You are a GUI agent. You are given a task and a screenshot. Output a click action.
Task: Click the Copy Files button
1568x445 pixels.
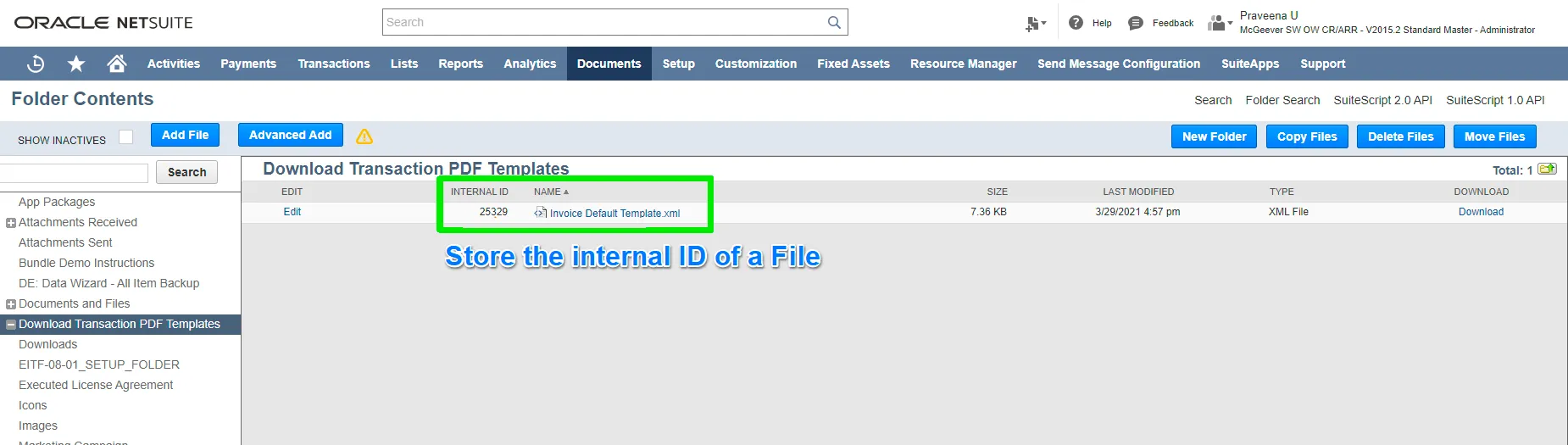1307,136
